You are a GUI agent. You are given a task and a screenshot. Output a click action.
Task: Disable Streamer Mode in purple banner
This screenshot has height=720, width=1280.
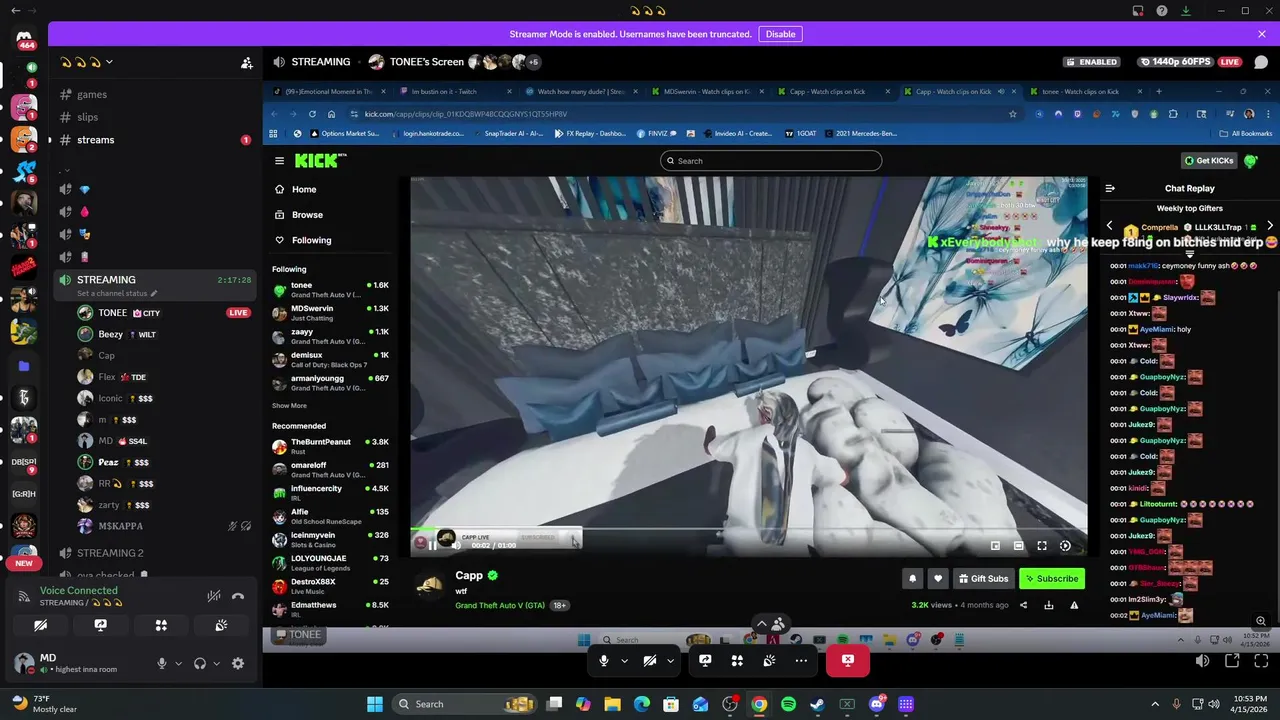pyautogui.click(x=780, y=34)
